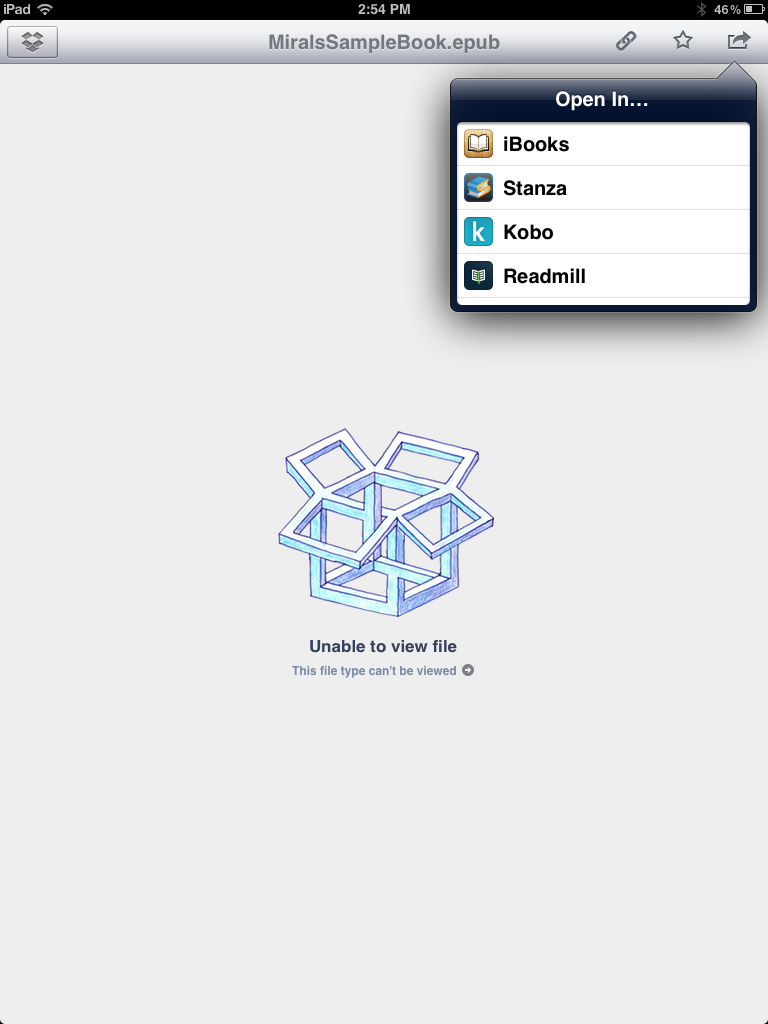This screenshot has width=768, height=1024.
Task: Open the file in Readmill
Action: tap(603, 276)
